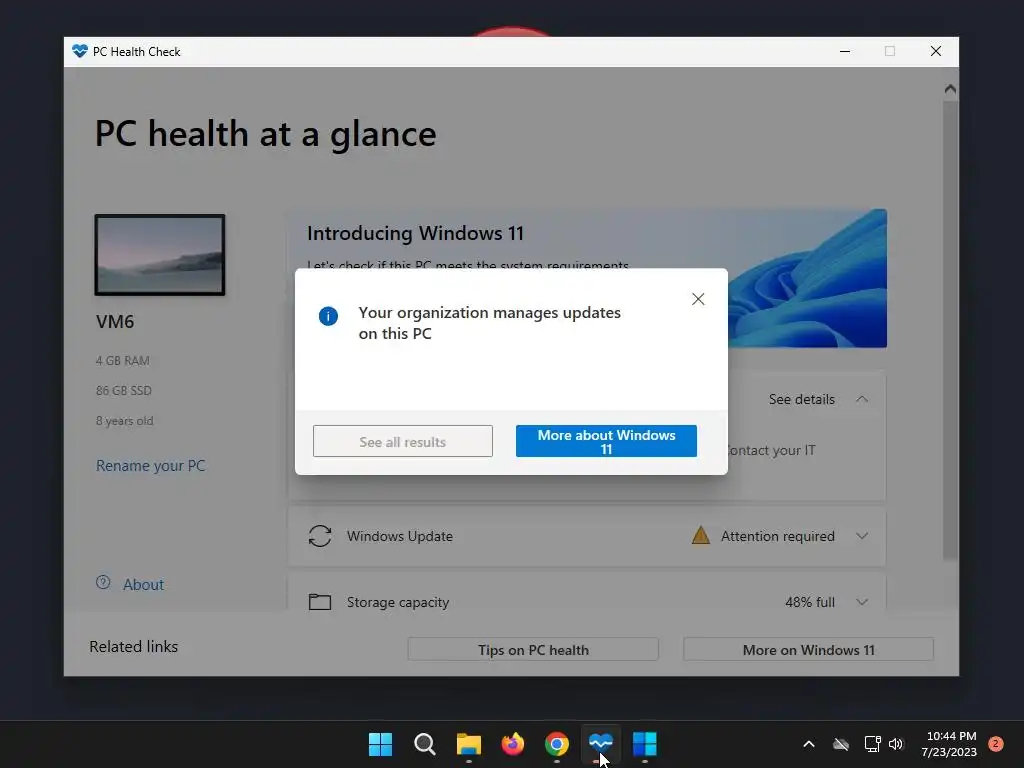1024x768 pixels.
Task: Click the blue Windows tile taskbar icon
Action: pyautogui.click(x=645, y=744)
